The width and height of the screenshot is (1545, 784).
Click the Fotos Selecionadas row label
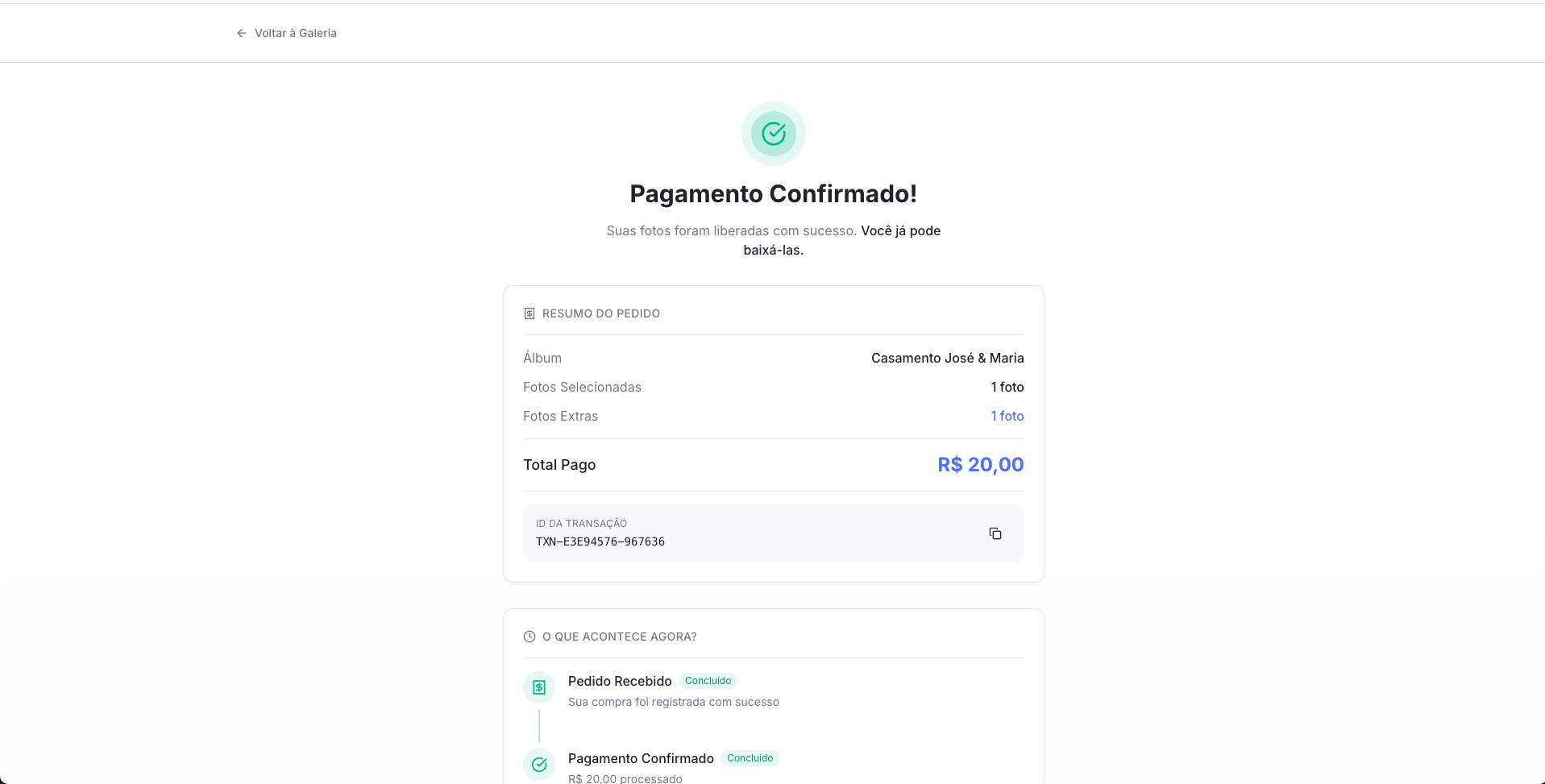click(582, 387)
